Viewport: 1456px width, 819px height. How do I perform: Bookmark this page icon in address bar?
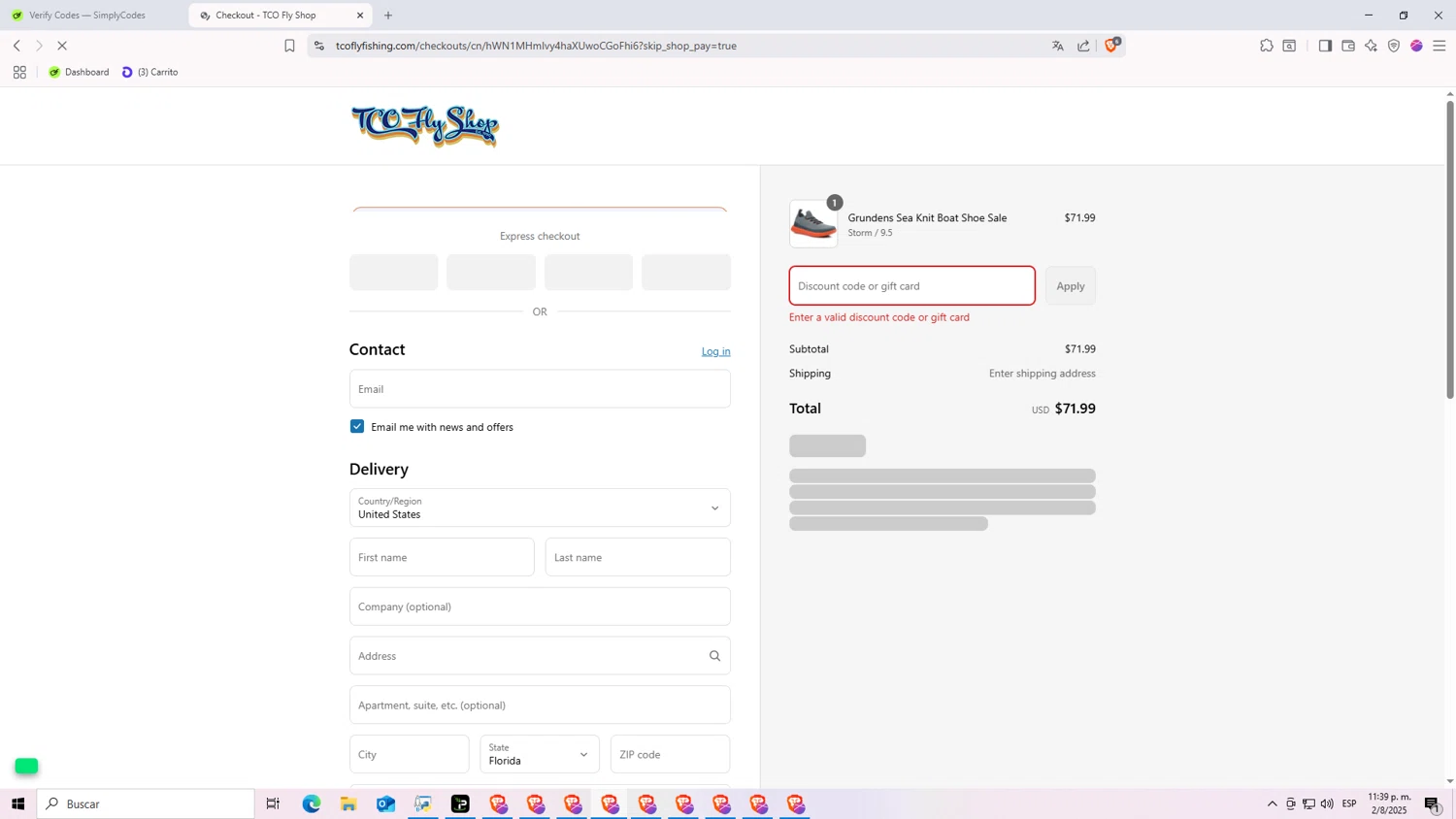pyautogui.click(x=289, y=46)
